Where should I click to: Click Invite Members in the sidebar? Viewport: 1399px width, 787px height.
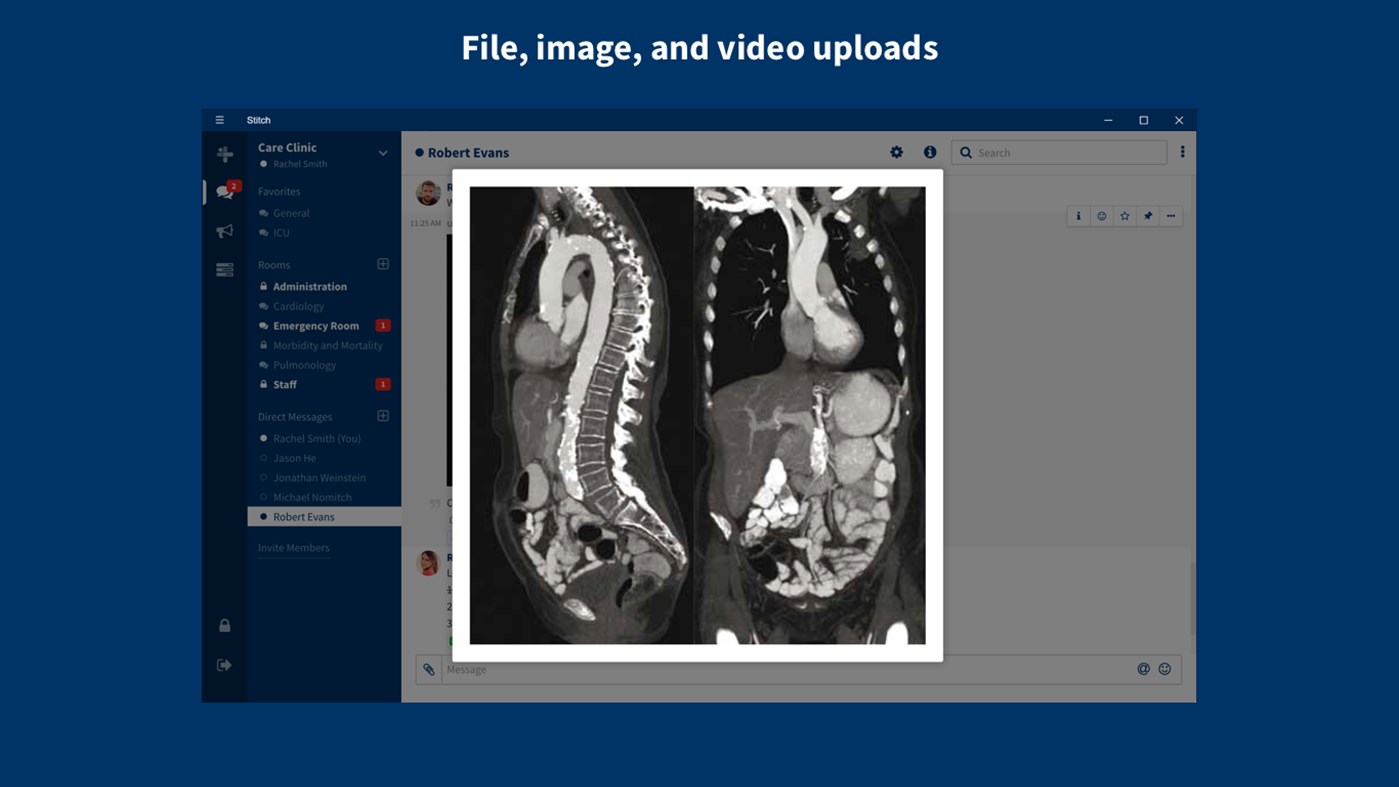tap(293, 547)
